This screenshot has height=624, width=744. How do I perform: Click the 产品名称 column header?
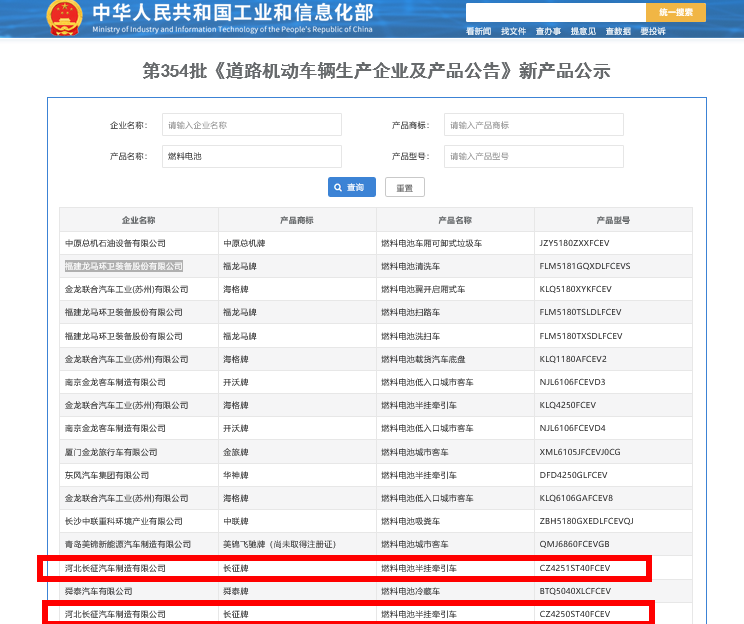point(455,220)
